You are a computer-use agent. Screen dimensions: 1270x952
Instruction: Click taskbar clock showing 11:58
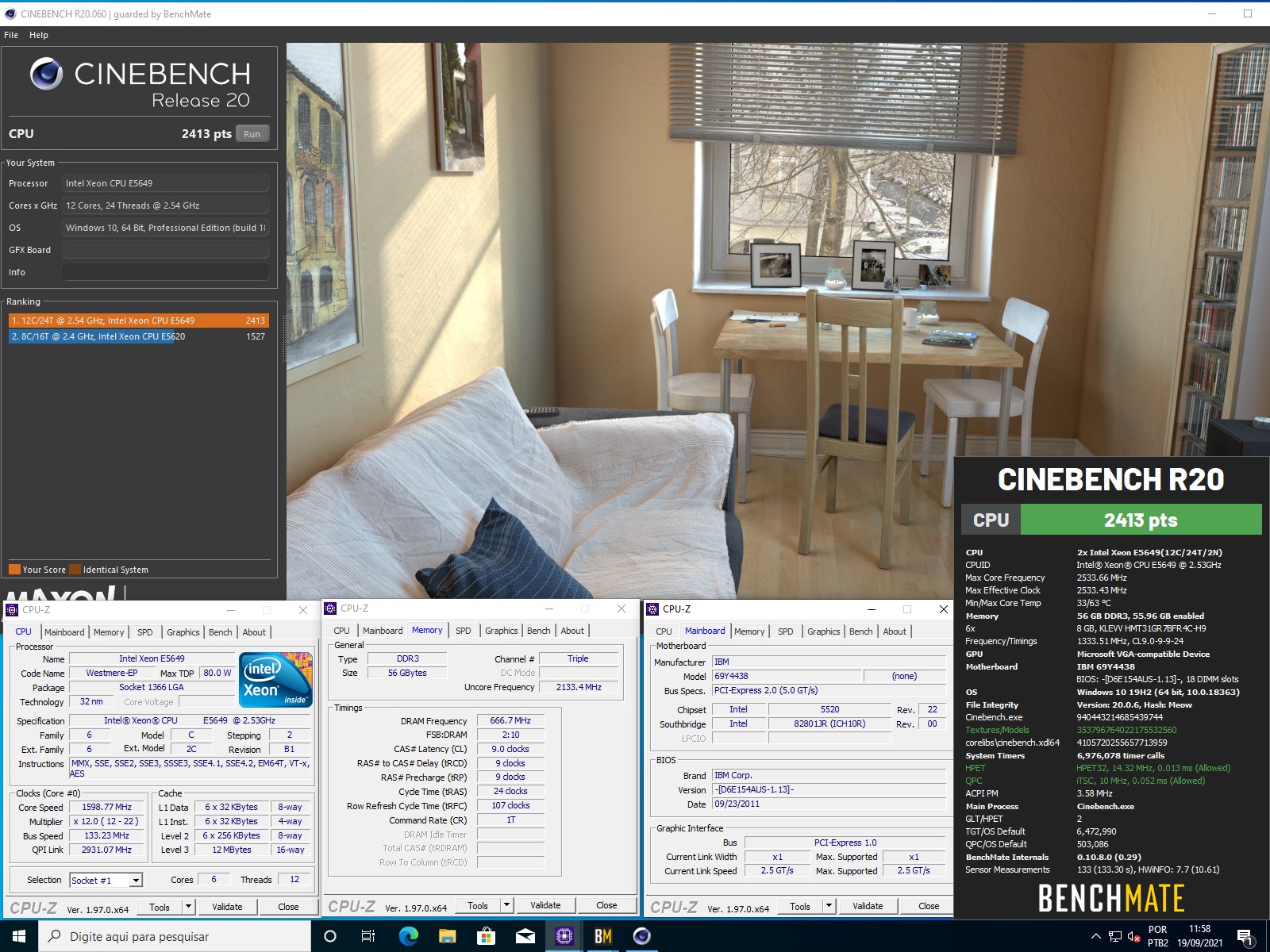tap(1199, 935)
